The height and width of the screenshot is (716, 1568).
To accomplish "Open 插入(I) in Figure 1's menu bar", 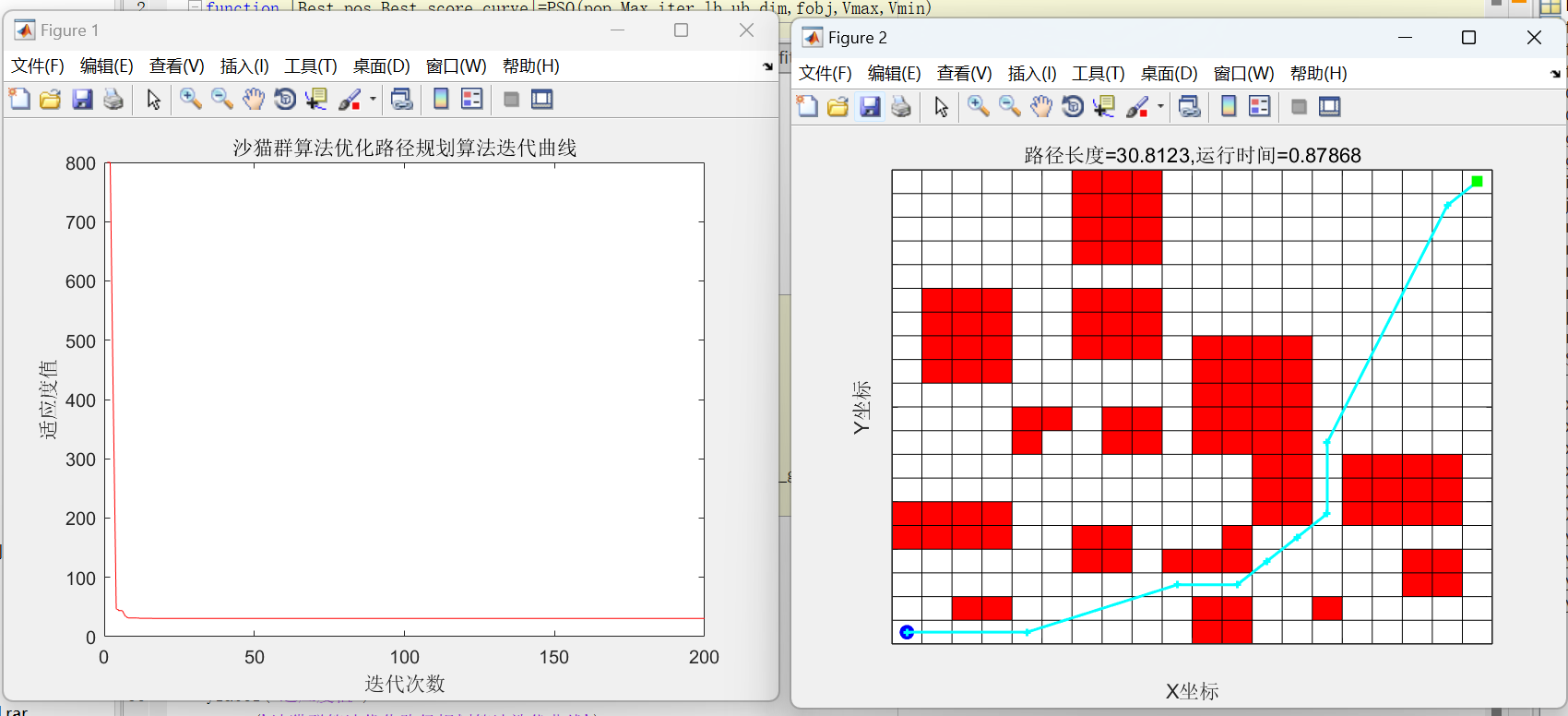I will pyautogui.click(x=244, y=66).
